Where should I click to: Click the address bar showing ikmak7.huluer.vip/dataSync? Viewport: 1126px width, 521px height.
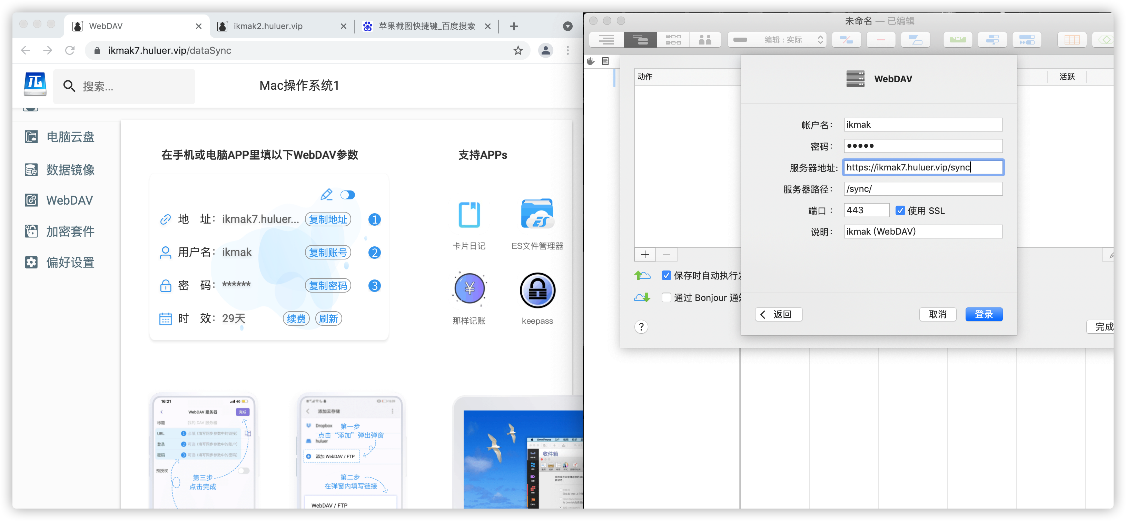point(307,50)
